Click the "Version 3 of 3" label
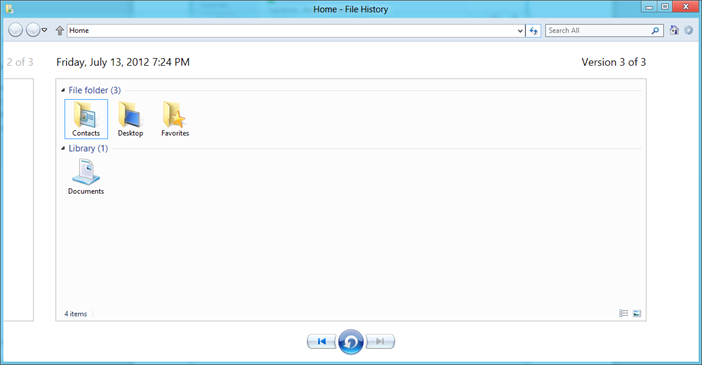 [613, 62]
